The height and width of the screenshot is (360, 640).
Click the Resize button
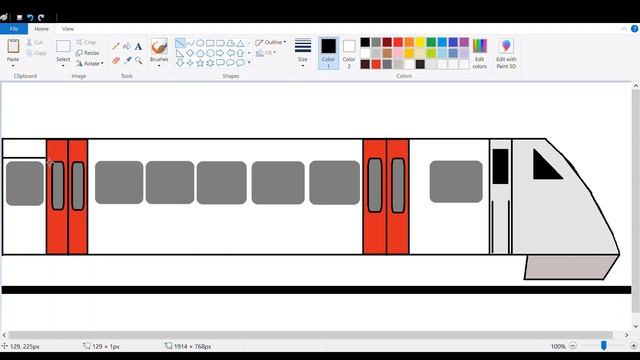coord(87,53)
